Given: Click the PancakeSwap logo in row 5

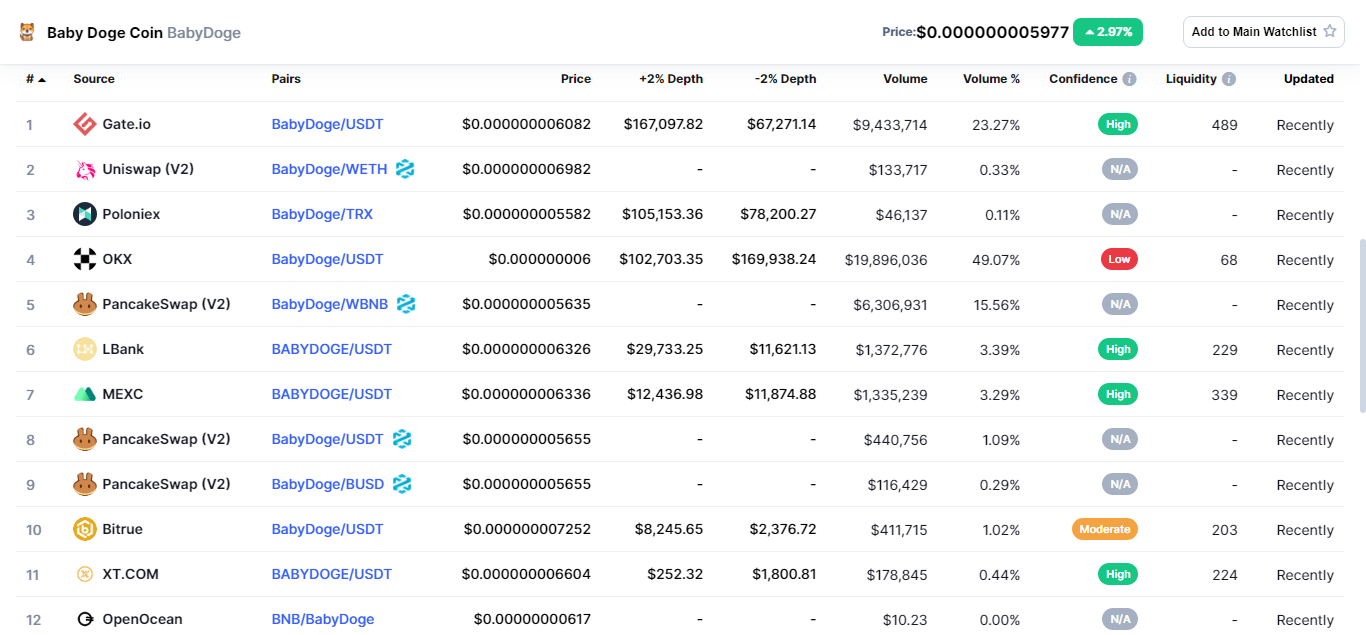Looking at the screenshot, I should 85,304.
